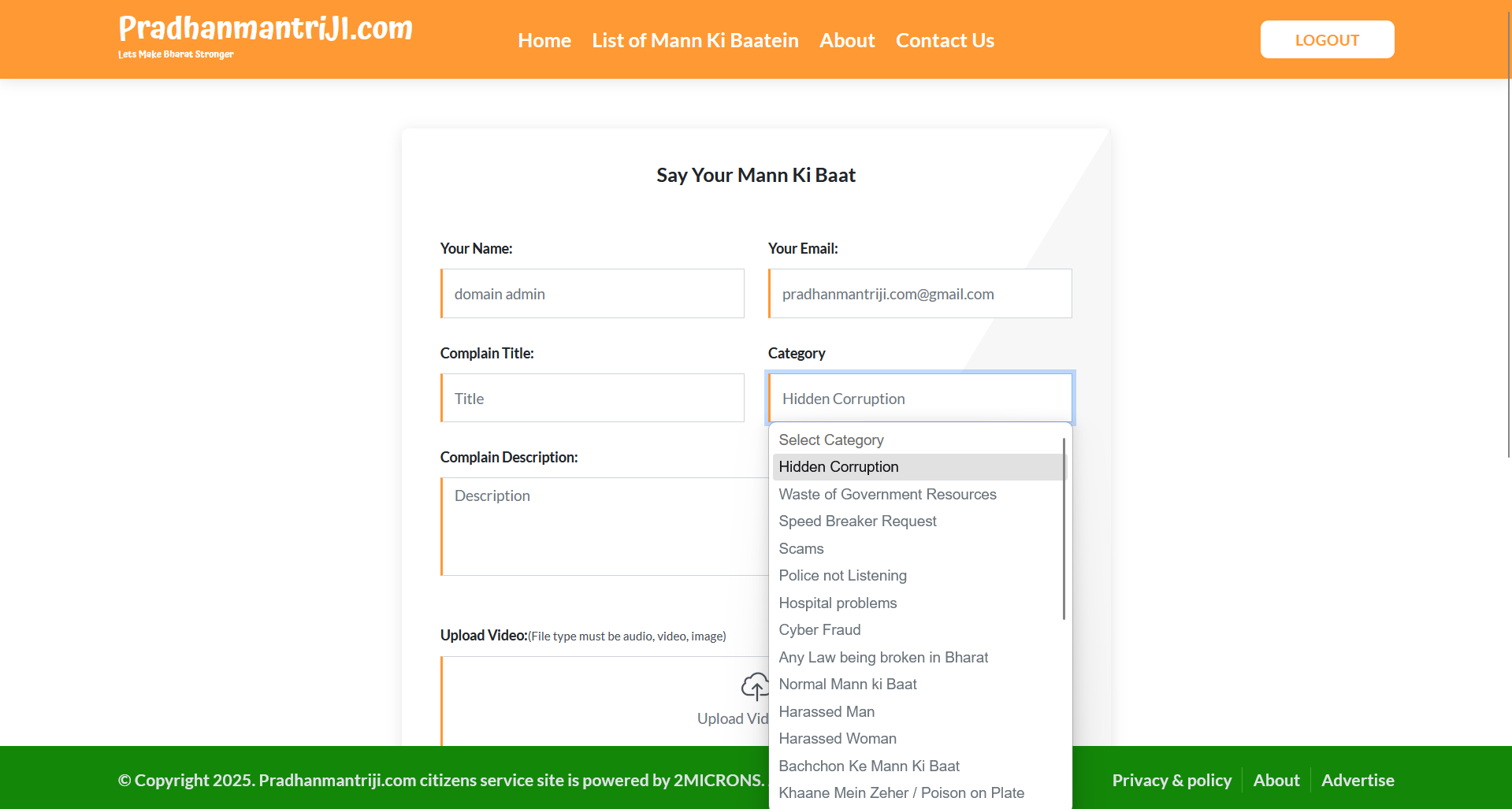Open the Privacy & policy footer link
1512x809 pixels.
[1171, 780]
